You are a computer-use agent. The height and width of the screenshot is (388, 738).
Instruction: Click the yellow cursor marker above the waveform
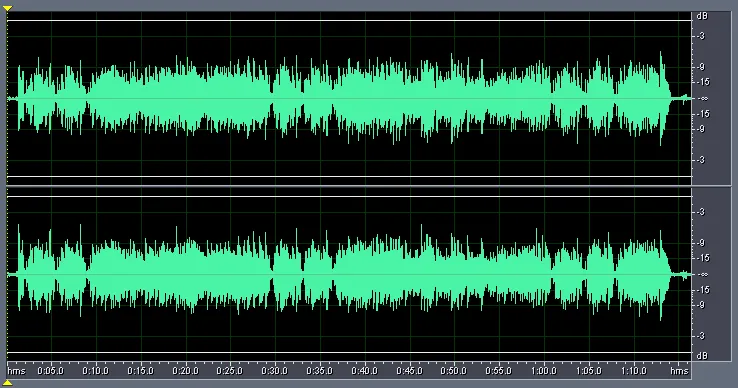coord(8,8)
